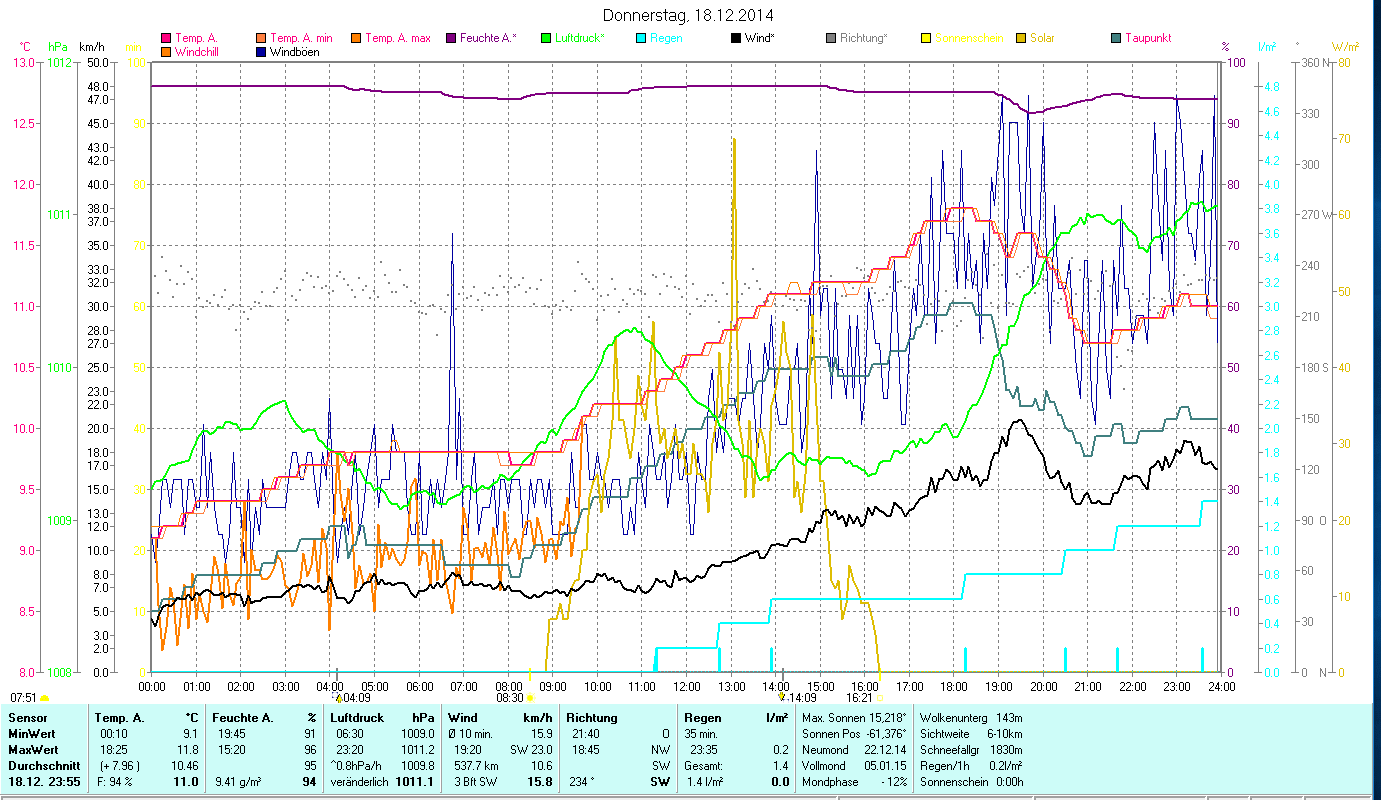Screen dimensions: 1381x800
Task: Click the gray Richtung* legend square
Action: point(831,38)
